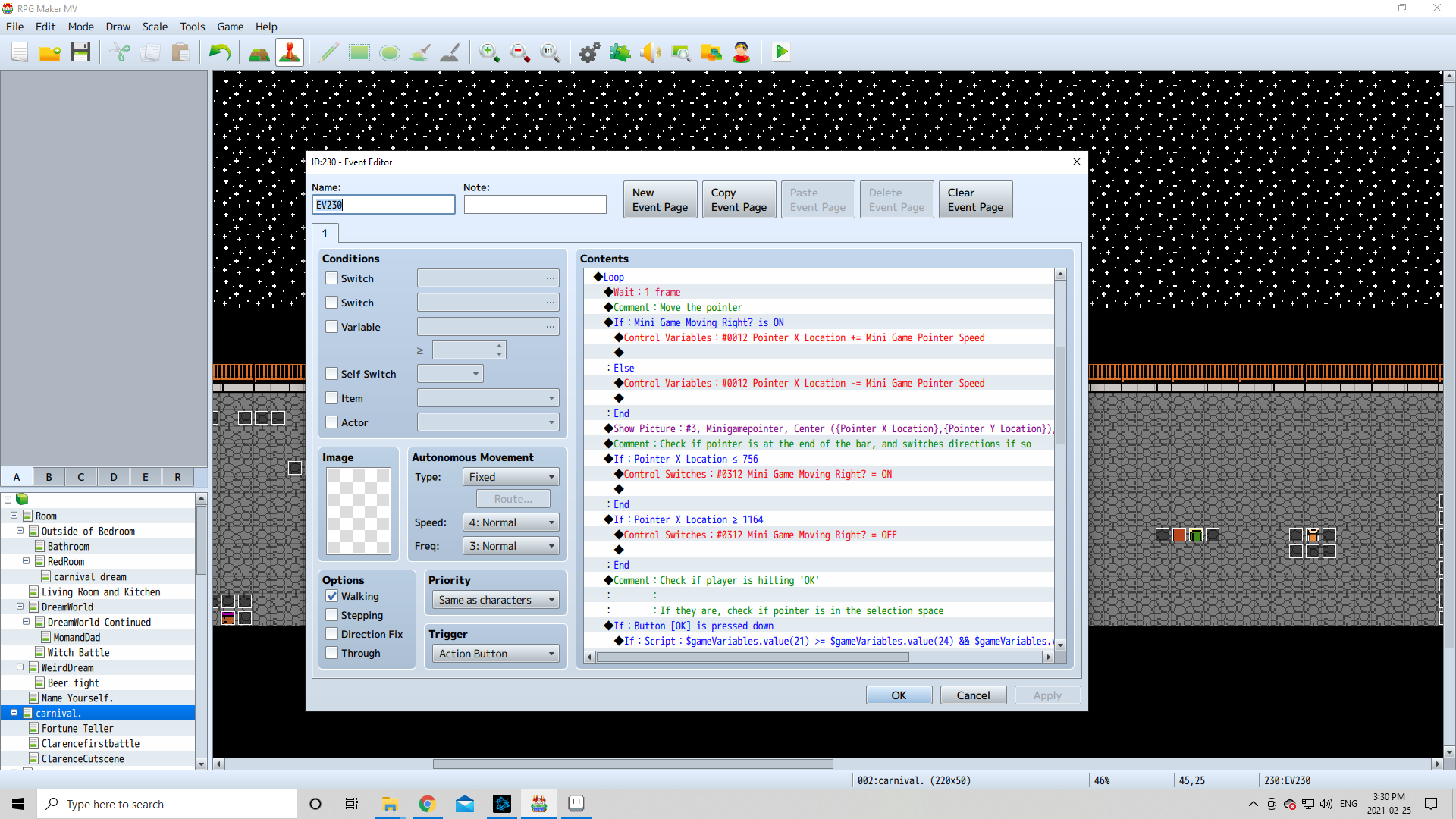Open the Plugin Manager puzzle icon
The width and height of the screenshot is (1456, 819).
coord(620,52)
